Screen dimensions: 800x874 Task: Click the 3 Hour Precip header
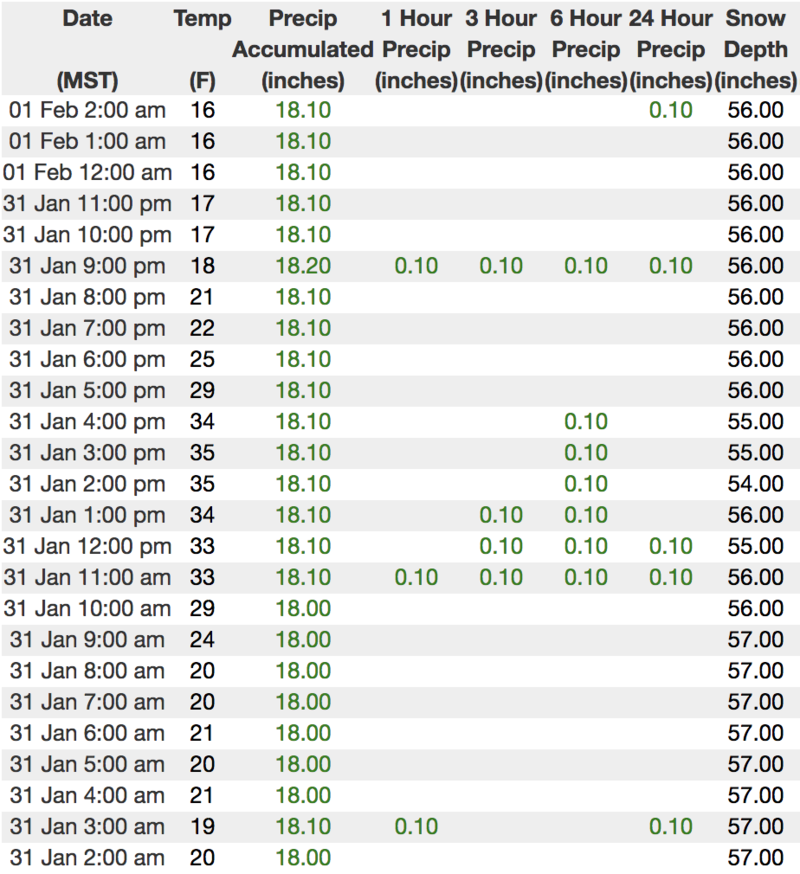point(501,48)
